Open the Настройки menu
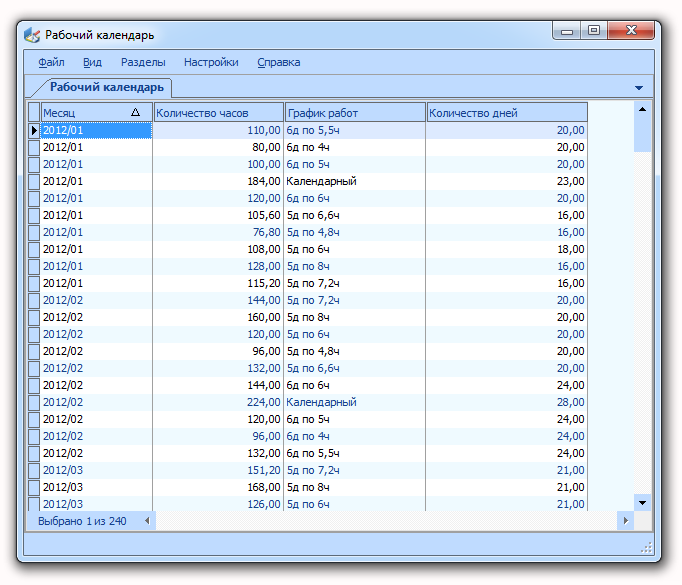Screen dimensions: 682x585 point(211,62)
